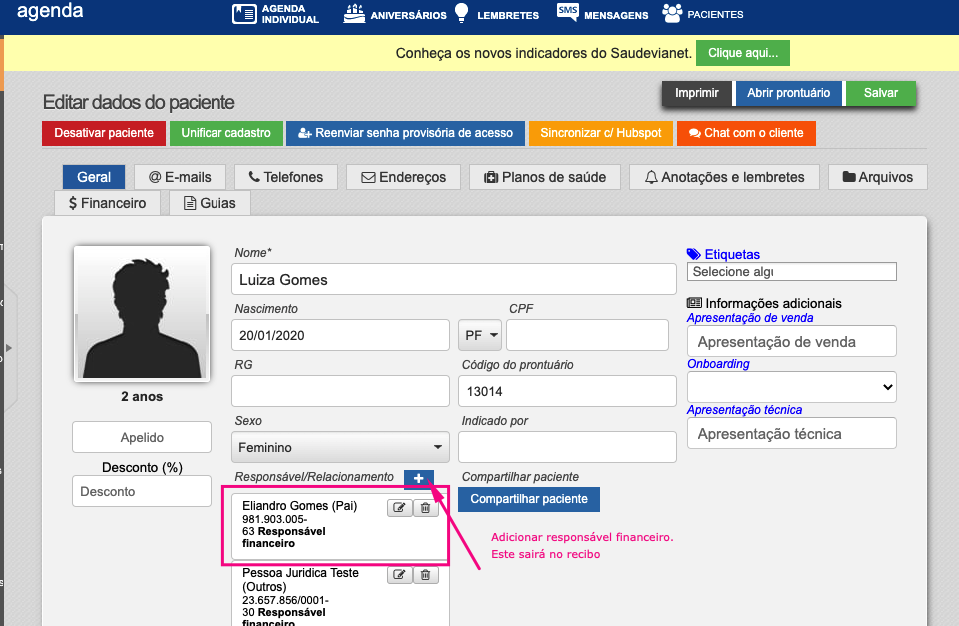Switch to the E-mails tab
The height and width of the screenshot is (626, 959).
point(180,177)
